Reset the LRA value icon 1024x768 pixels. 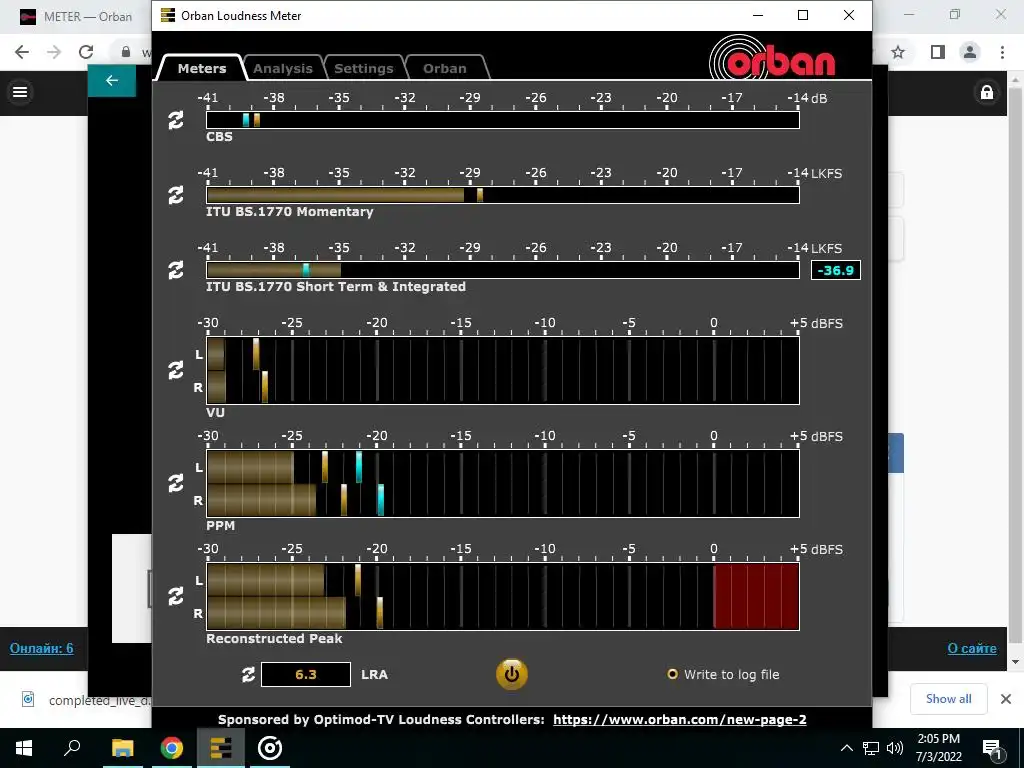[248, 675]
